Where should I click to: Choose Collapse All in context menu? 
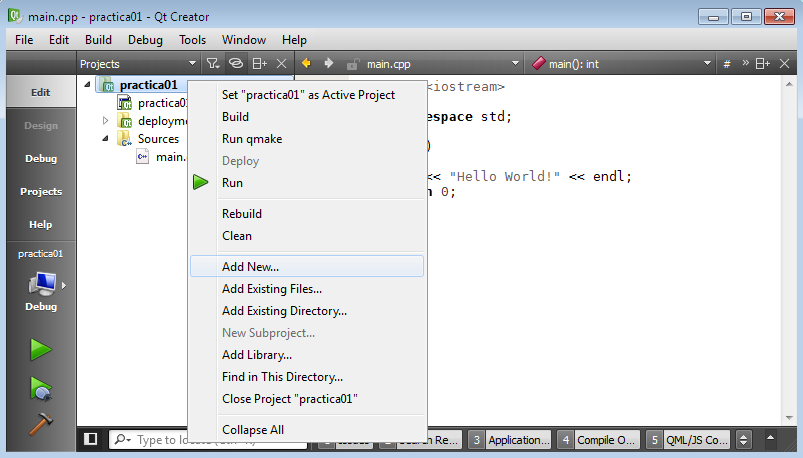307,430
